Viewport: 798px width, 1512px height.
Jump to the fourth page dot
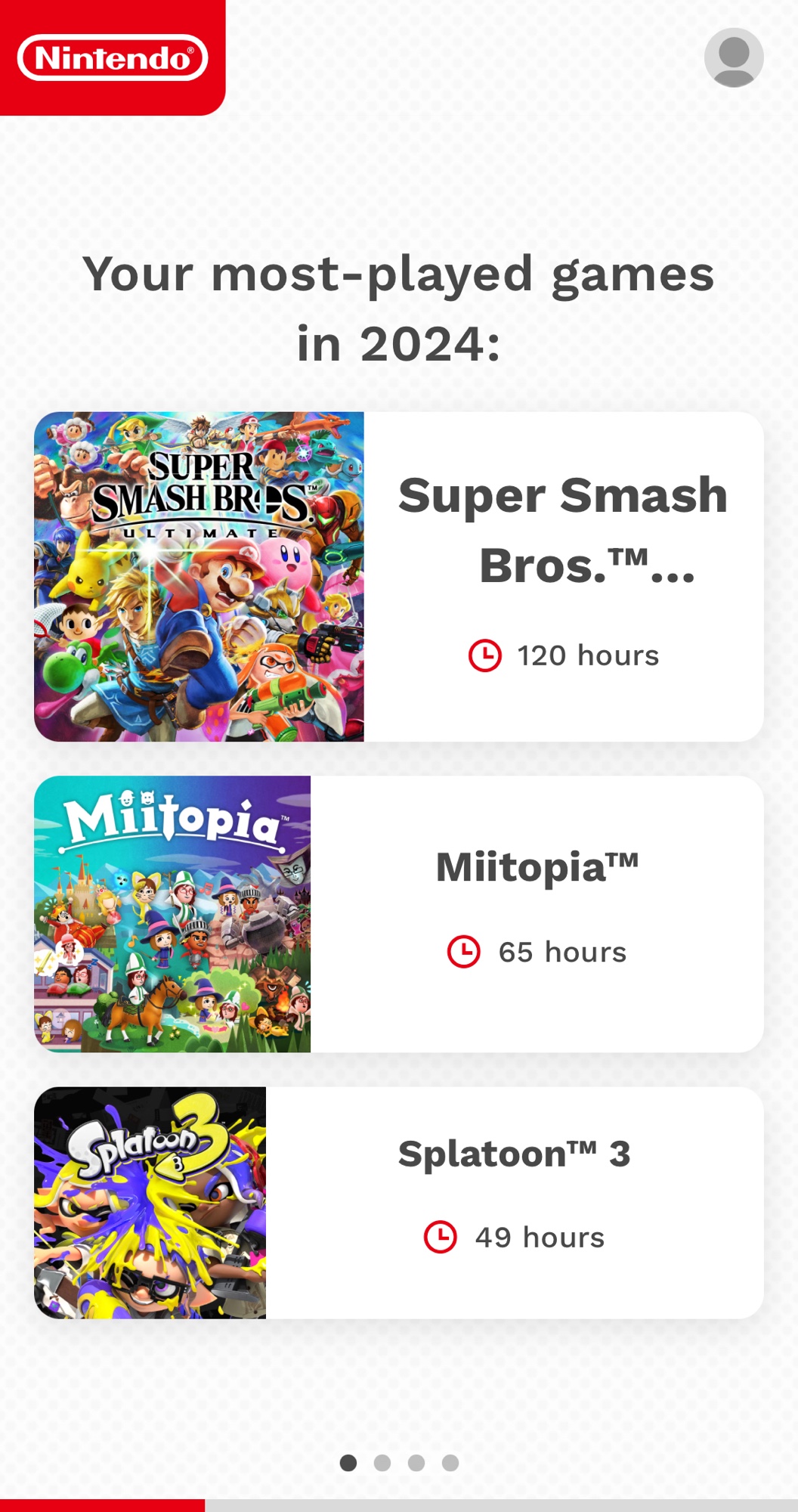pyautogui.click(x=450, y=1463)
